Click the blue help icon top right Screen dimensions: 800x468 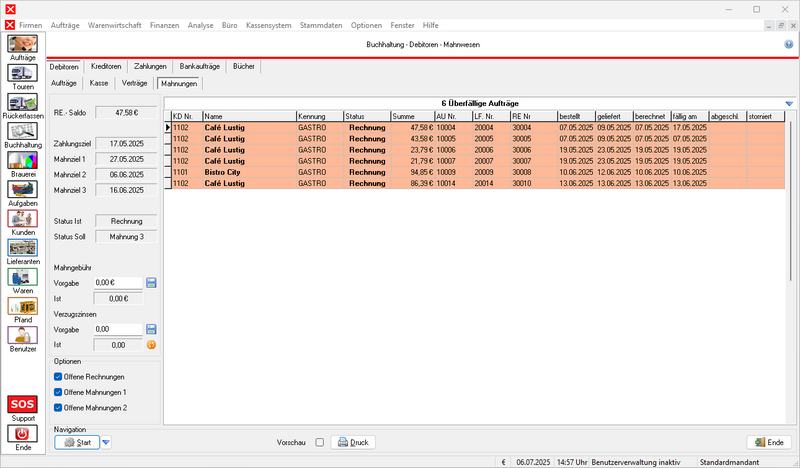[789, 45]
